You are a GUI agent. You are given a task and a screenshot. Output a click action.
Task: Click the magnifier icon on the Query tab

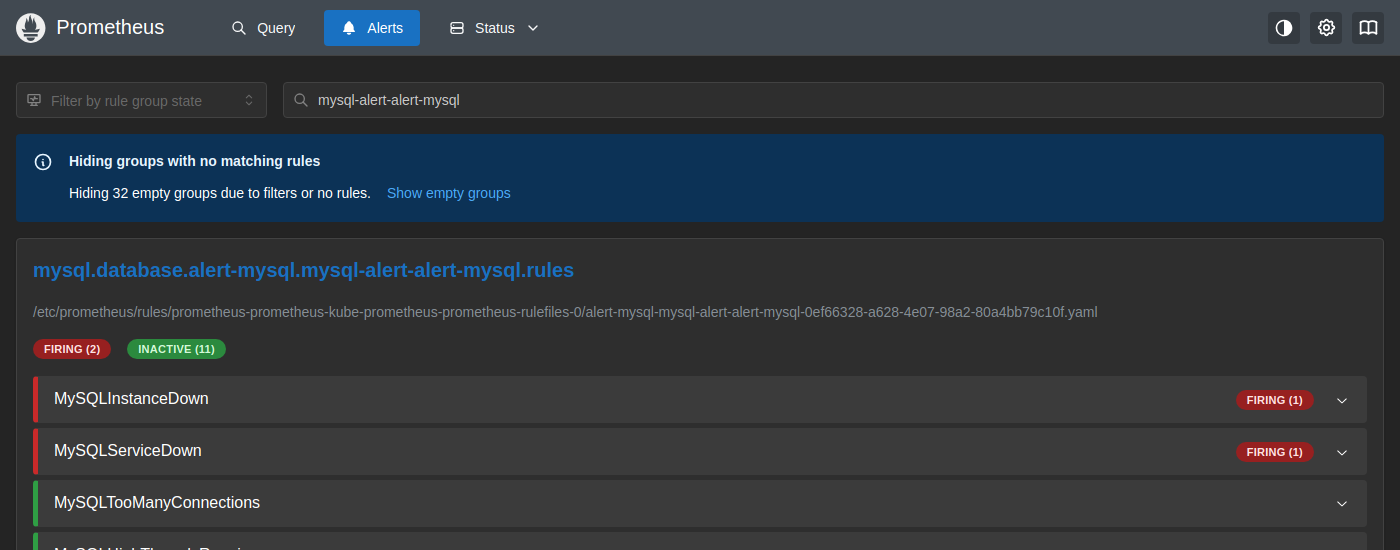(x=239, y=28)
